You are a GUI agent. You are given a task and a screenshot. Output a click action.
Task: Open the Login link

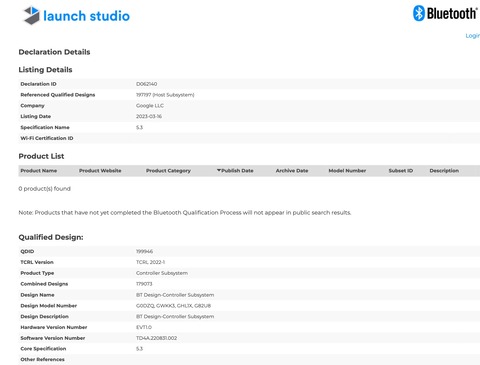tap(473, 36)
